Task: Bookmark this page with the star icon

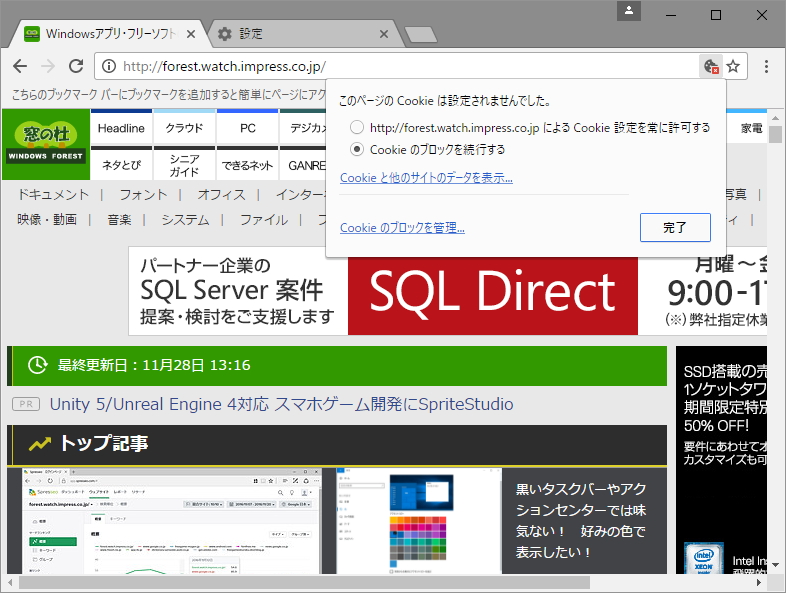Action: [x=733, y=66]
